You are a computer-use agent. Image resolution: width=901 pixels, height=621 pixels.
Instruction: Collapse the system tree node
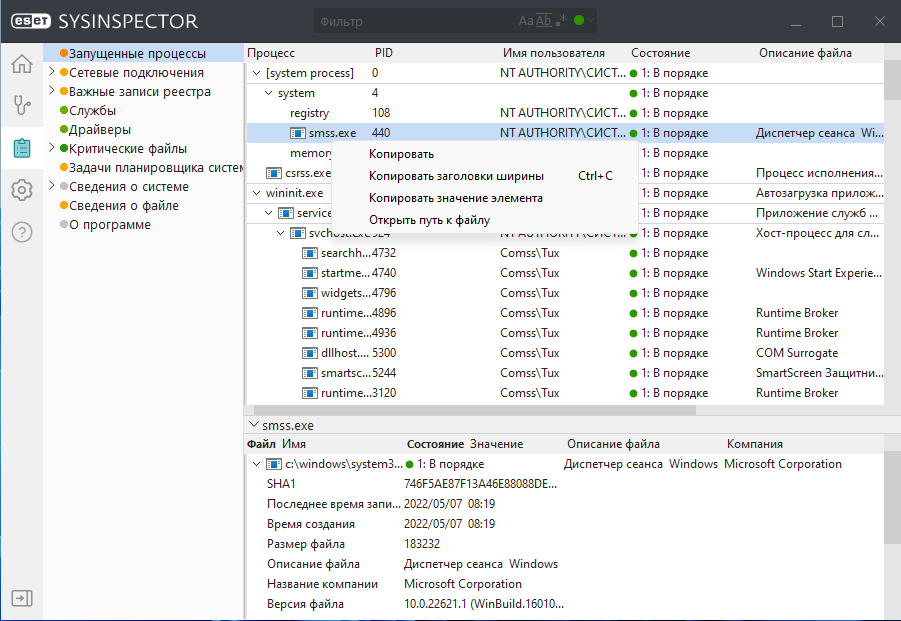[x=268, y=93]
